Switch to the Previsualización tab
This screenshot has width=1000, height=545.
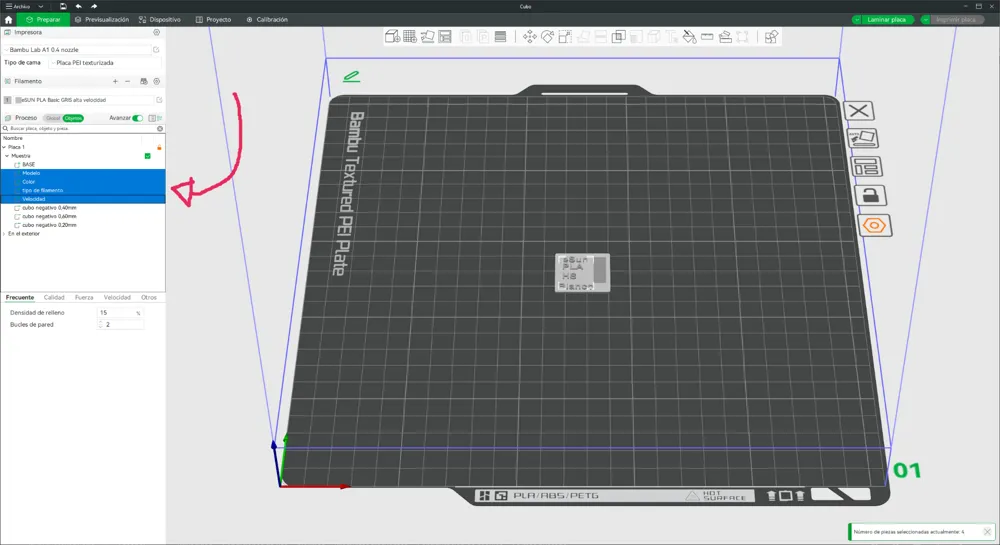pos(102,20)
